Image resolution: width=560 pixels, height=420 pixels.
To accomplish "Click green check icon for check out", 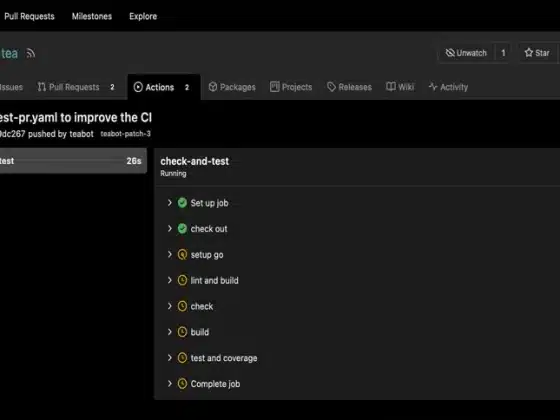I will coord(182,229).
